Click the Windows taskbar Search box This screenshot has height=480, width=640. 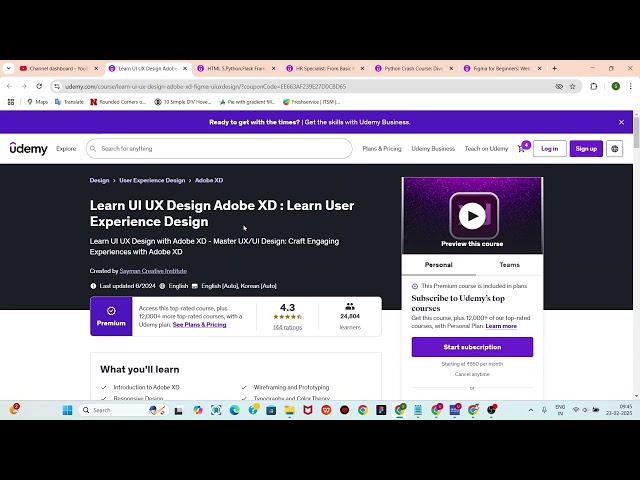coord(124,410)
